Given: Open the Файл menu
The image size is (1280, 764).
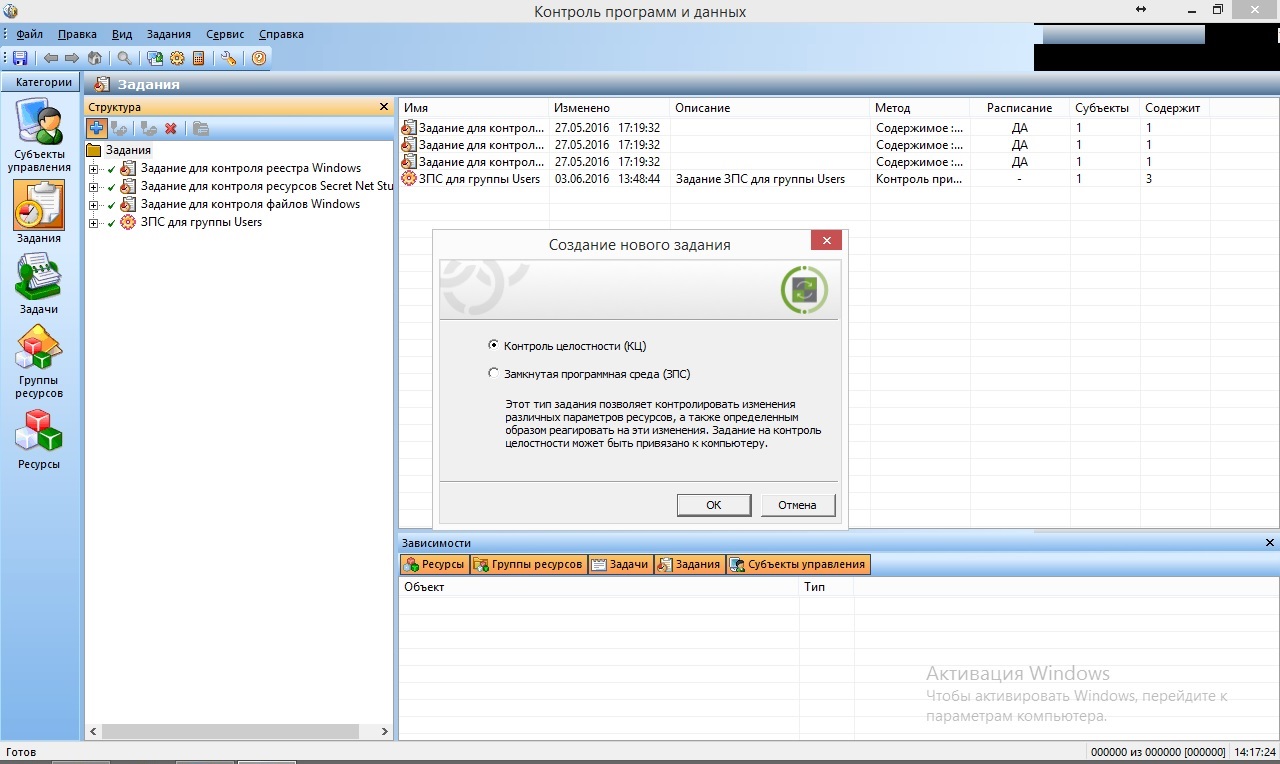Looking at the screenshot, I should tap(29, 34).
